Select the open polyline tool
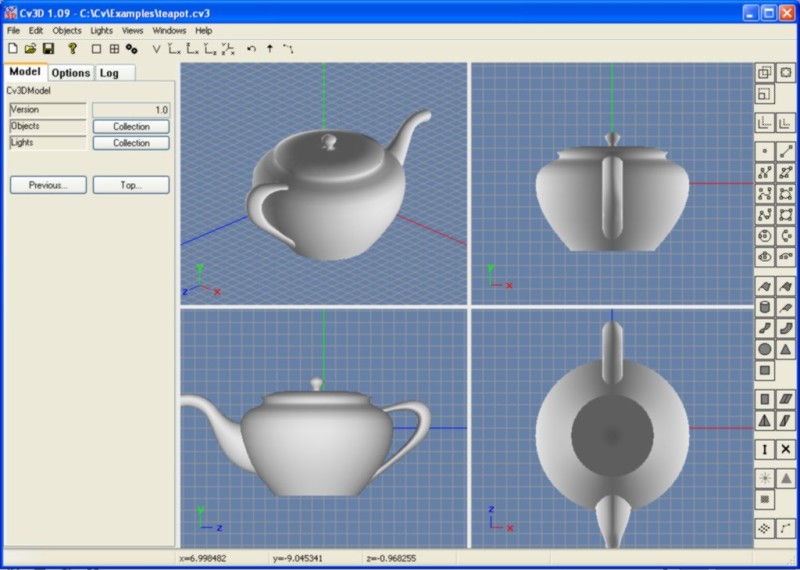Viewport: 800px width, 570px height. [764, 172]
